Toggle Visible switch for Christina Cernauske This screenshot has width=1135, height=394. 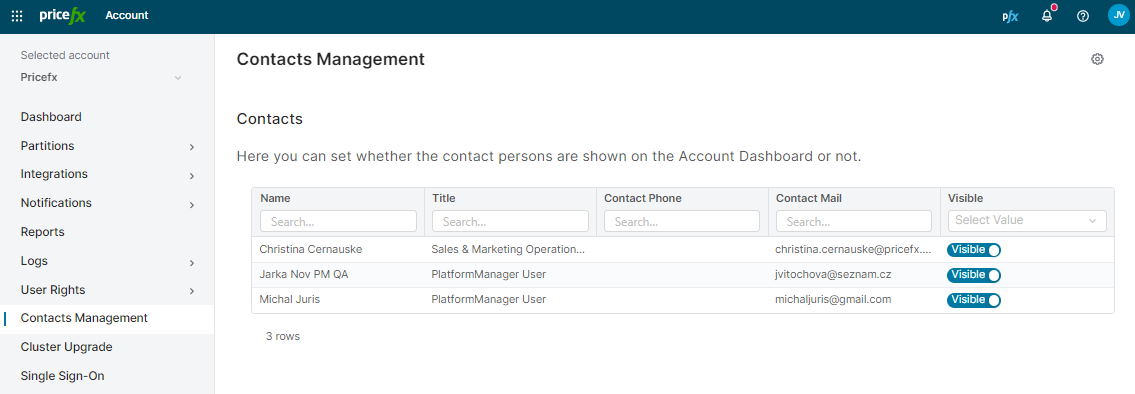[x=974, y=250]
